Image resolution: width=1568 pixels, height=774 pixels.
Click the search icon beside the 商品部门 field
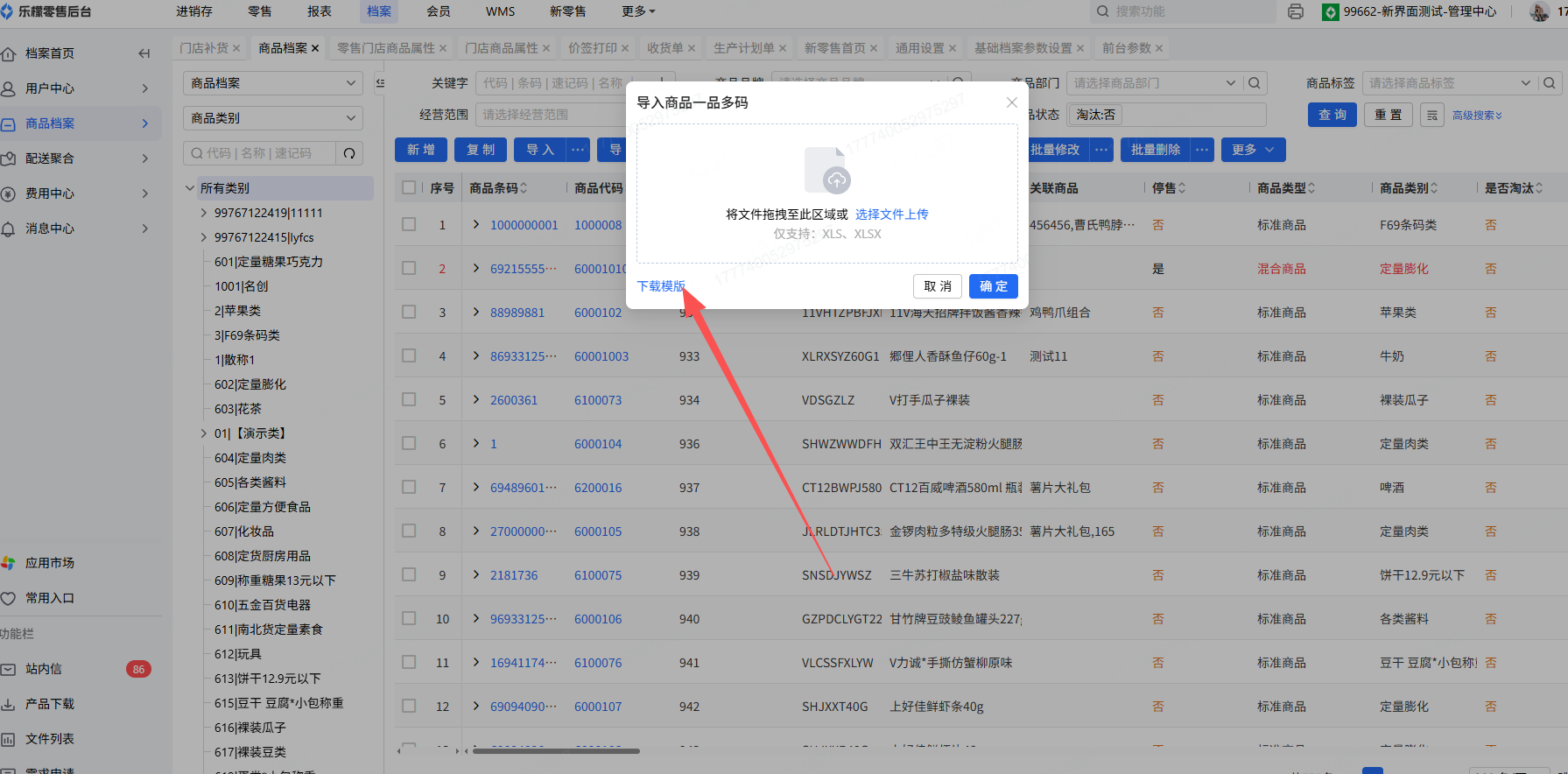click(x=1255, y=83)
